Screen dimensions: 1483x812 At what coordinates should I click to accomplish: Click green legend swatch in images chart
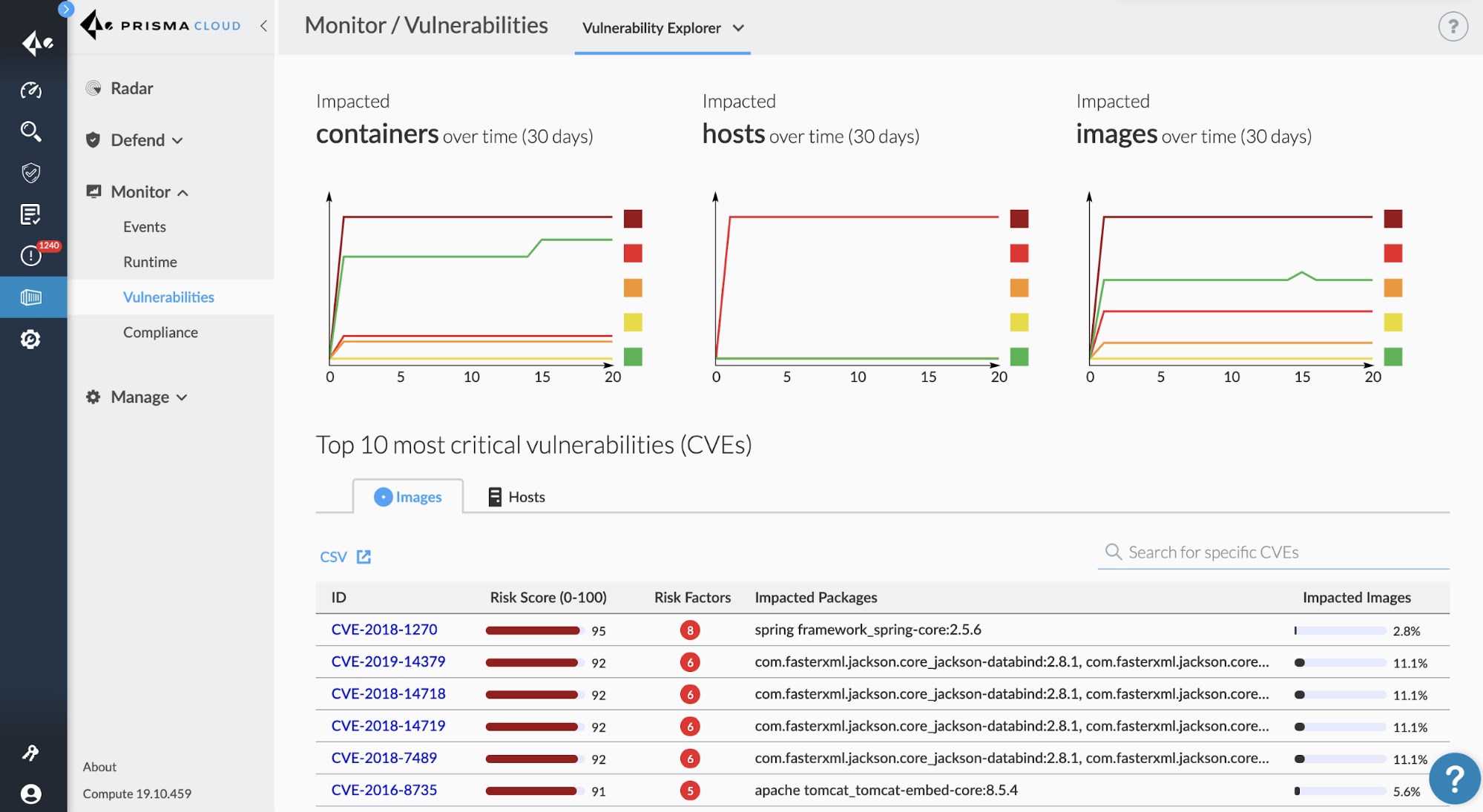point(1393,357)
